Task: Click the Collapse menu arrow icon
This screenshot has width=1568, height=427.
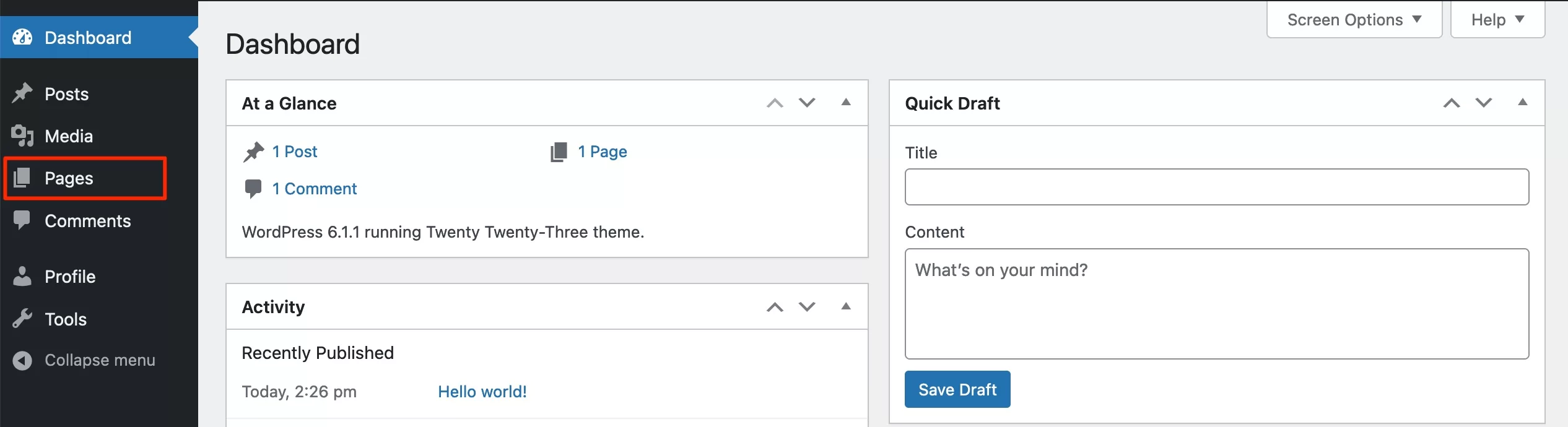Action: point(22,360)
